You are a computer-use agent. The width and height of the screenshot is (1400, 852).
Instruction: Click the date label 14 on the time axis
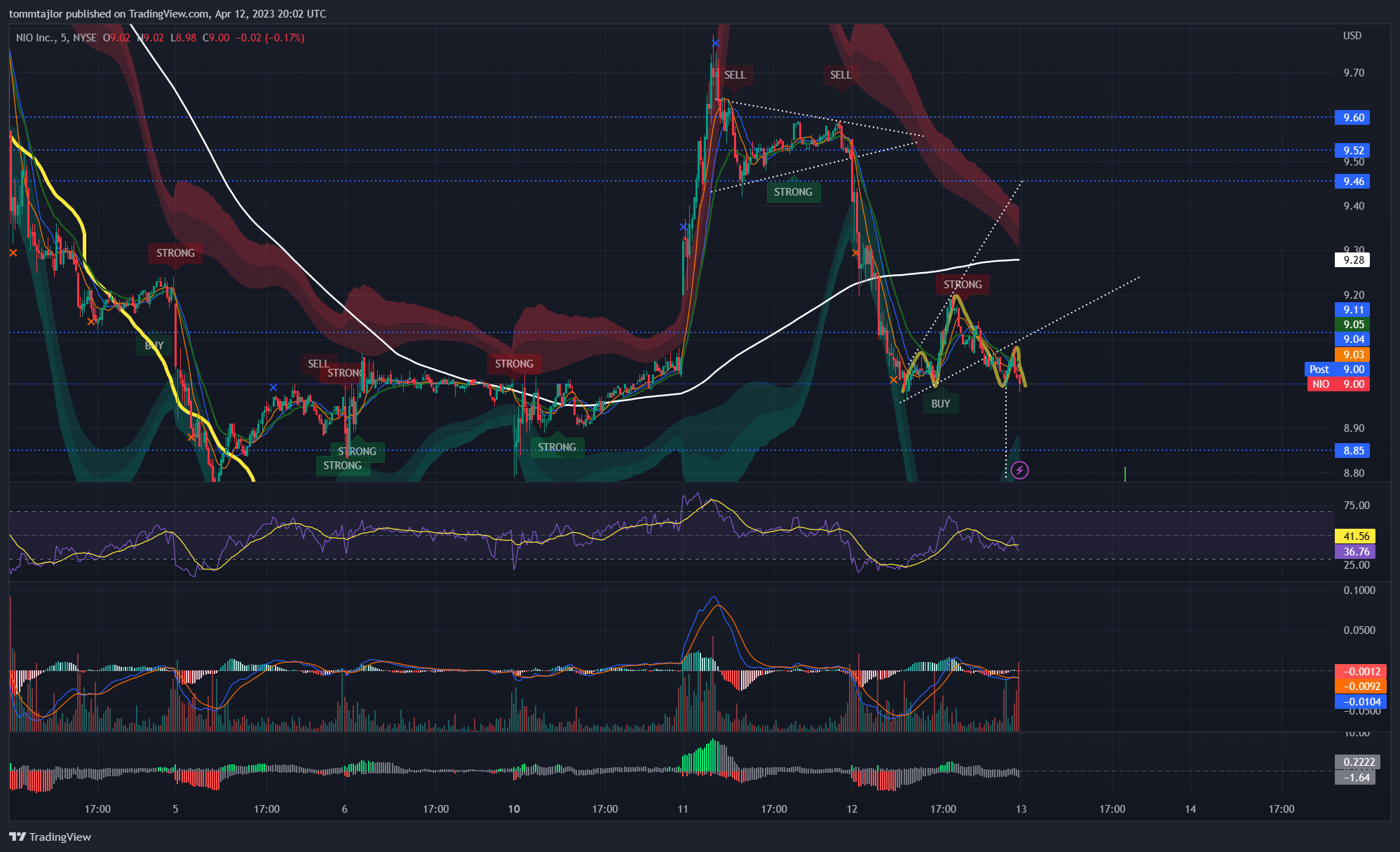click(x=1190, y=809)
